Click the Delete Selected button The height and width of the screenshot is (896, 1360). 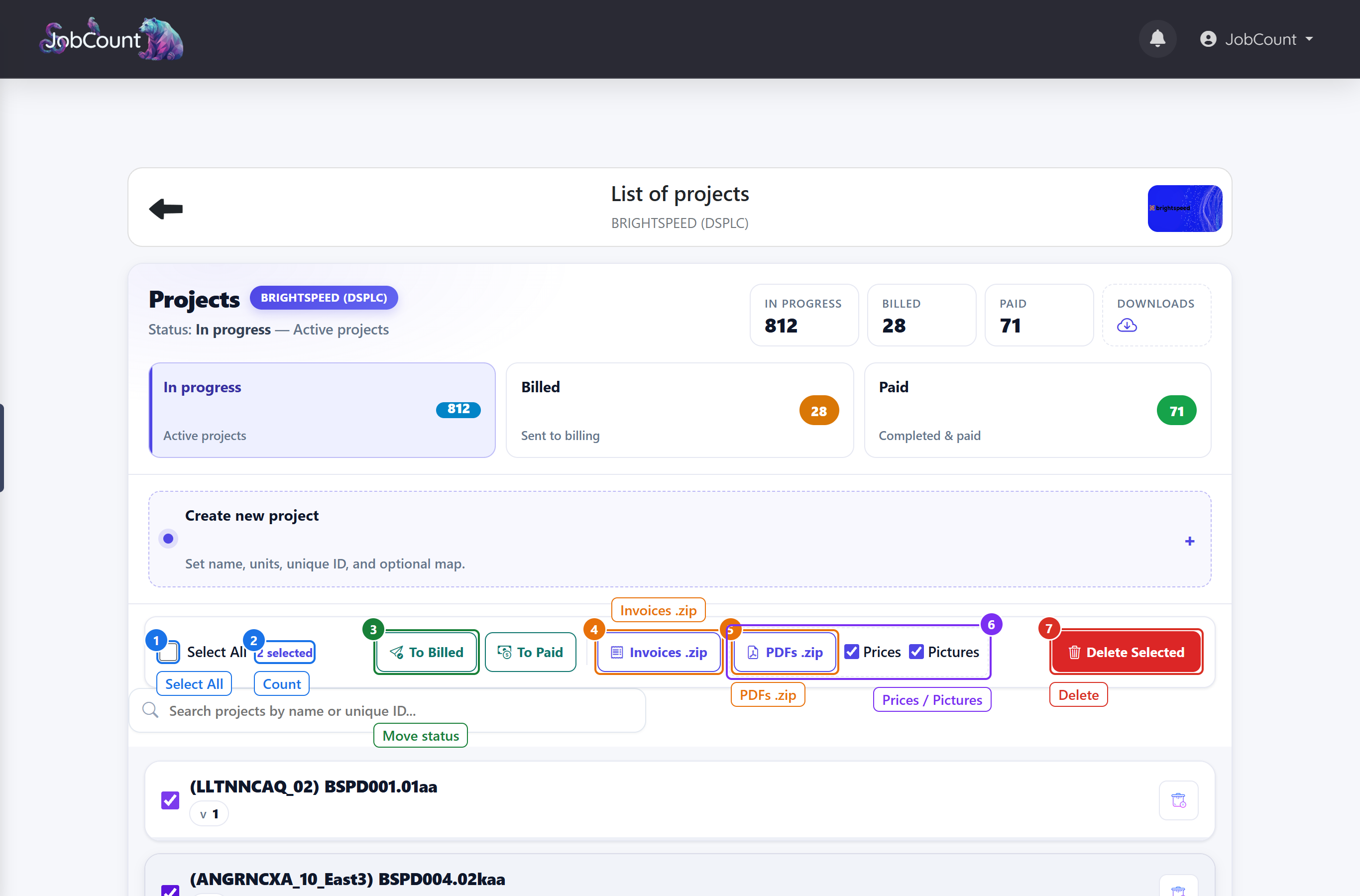[x=1127, y=652]
